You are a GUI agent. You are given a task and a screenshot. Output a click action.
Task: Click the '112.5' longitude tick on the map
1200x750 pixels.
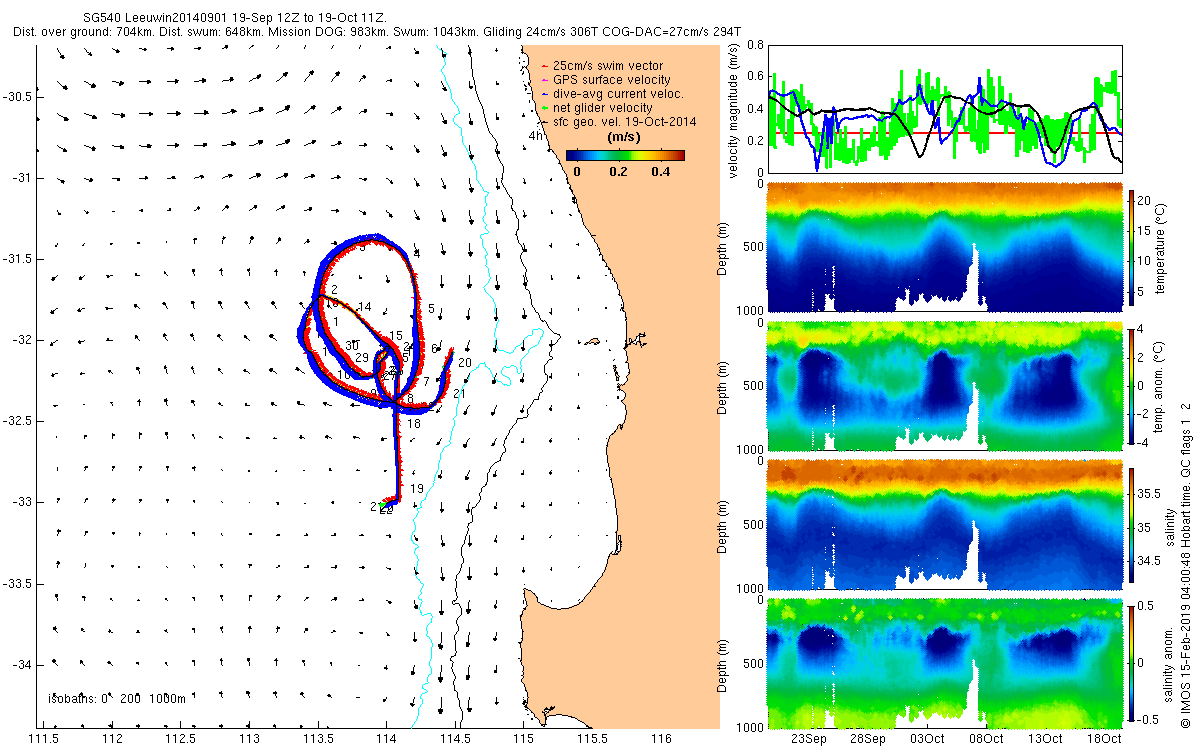click(181, 738)
